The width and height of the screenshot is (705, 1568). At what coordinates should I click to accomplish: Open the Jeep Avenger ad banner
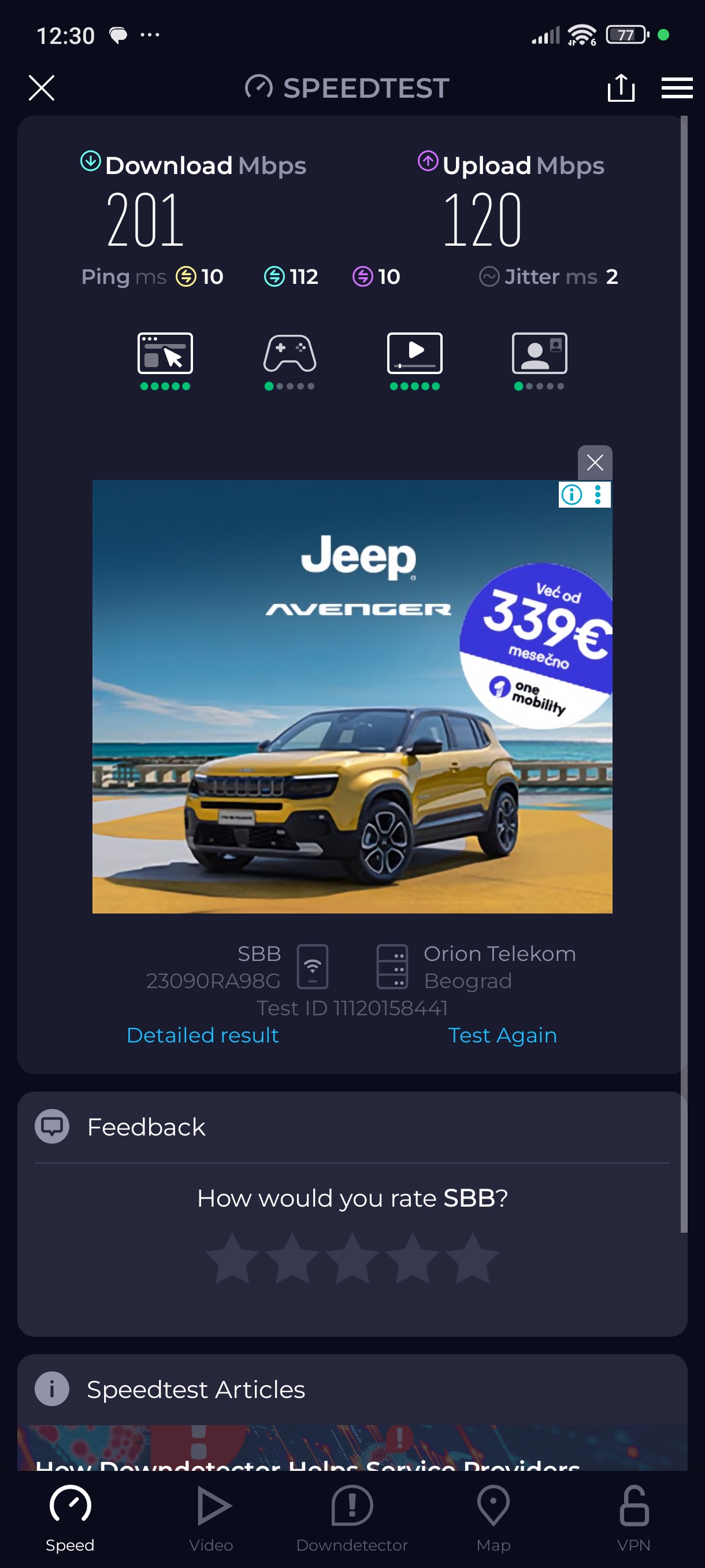coord(352,696)
